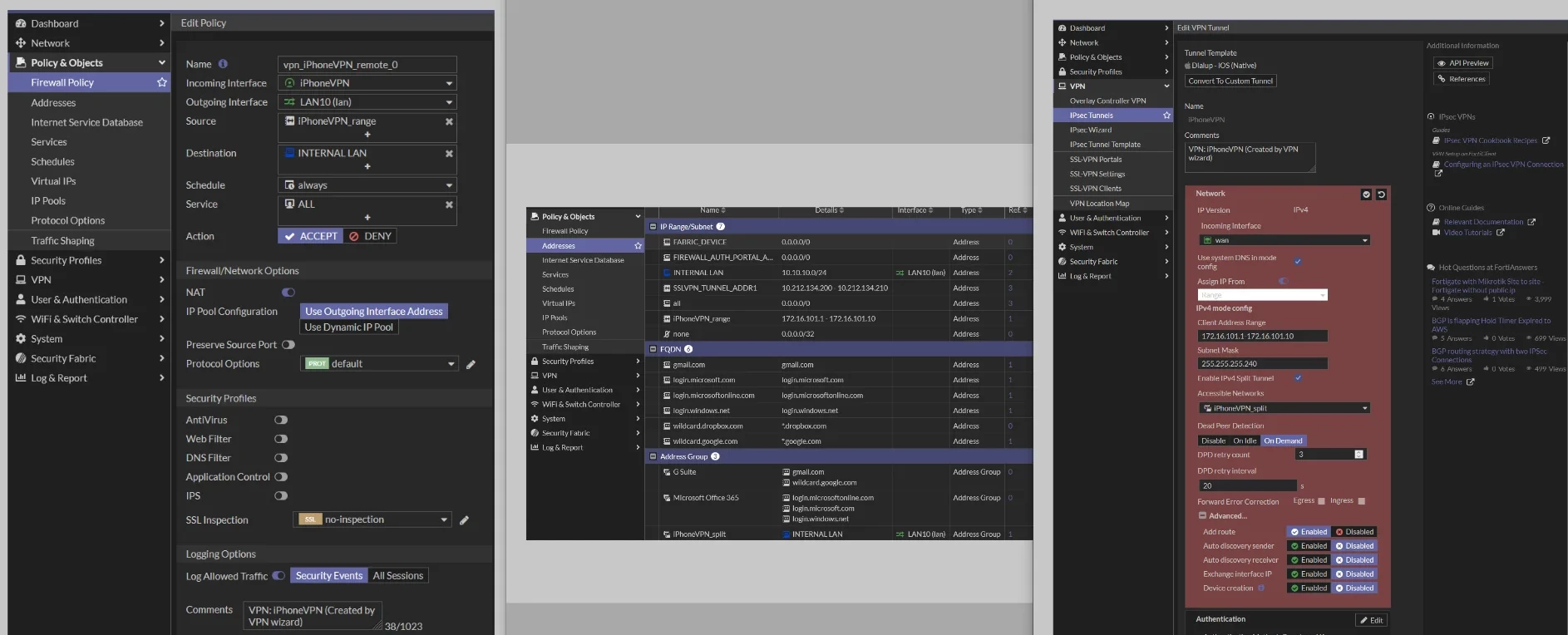Click star next to Addresses in middle window
Screen dimensions: 1568x635
[638, 246]
